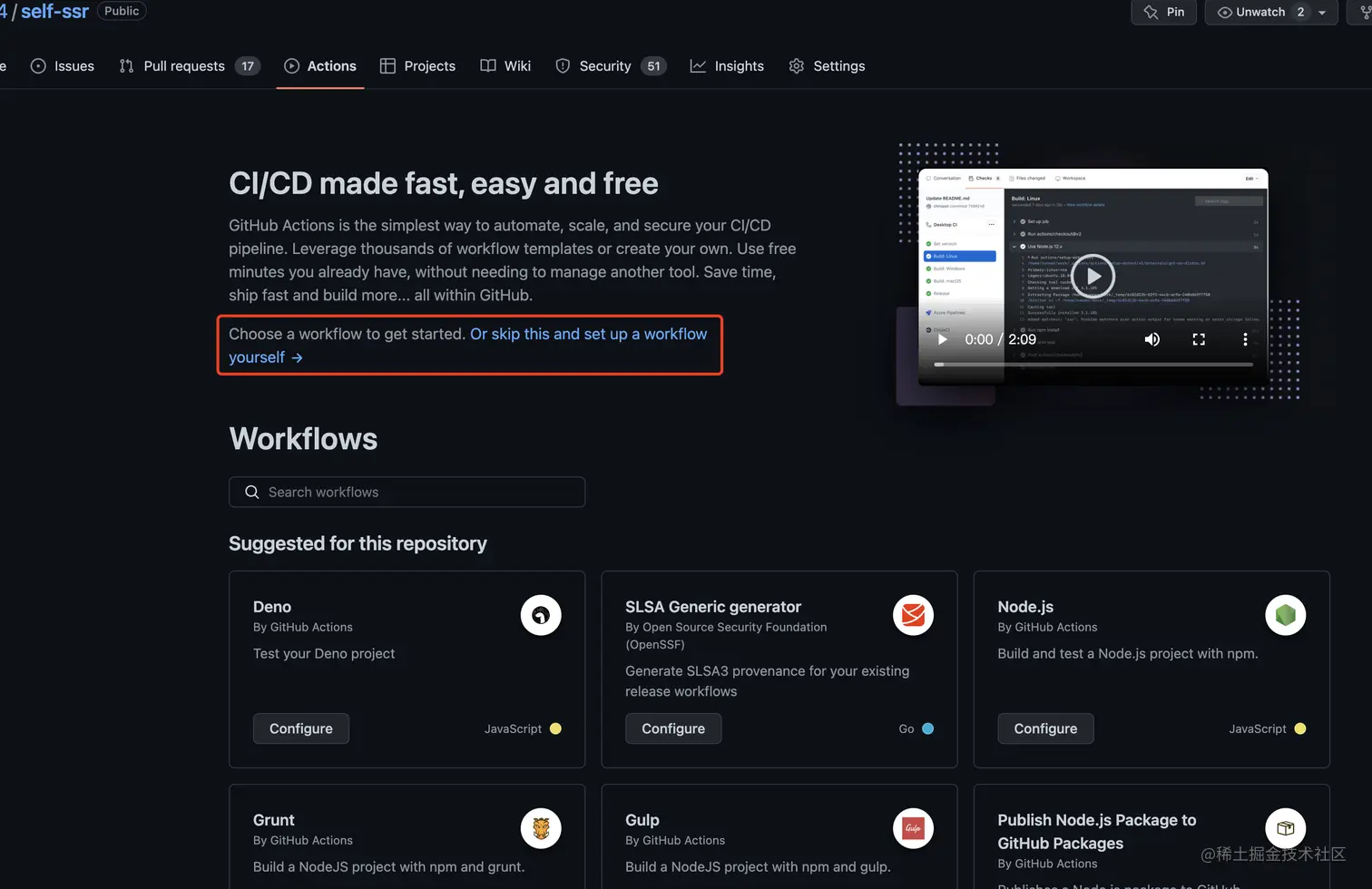Go to the Insights tab
This screenshot has height=889, width=1372.
tap(727, 66)
